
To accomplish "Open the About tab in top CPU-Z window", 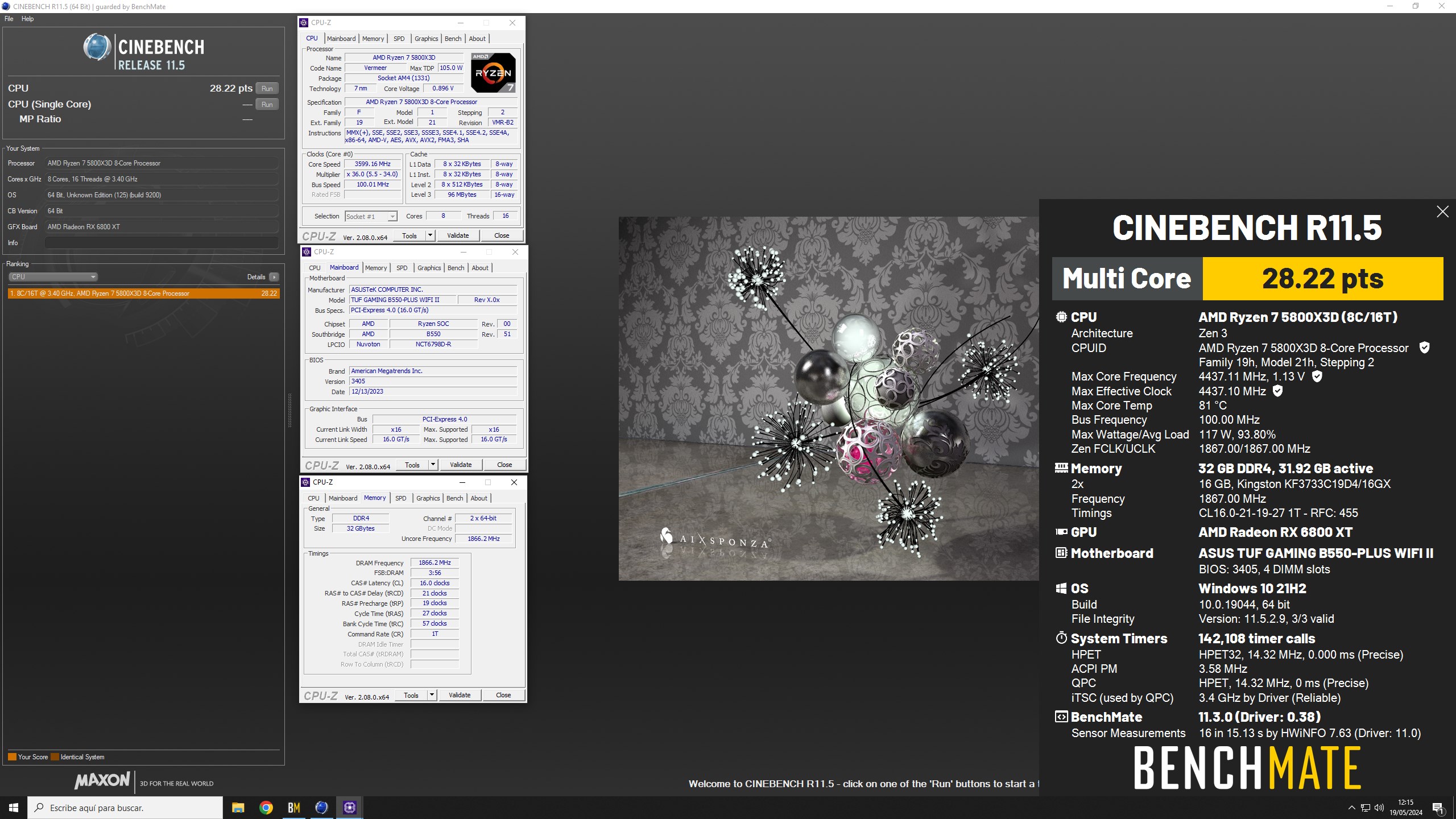I will pyautogui.click(x=477, y=39).
